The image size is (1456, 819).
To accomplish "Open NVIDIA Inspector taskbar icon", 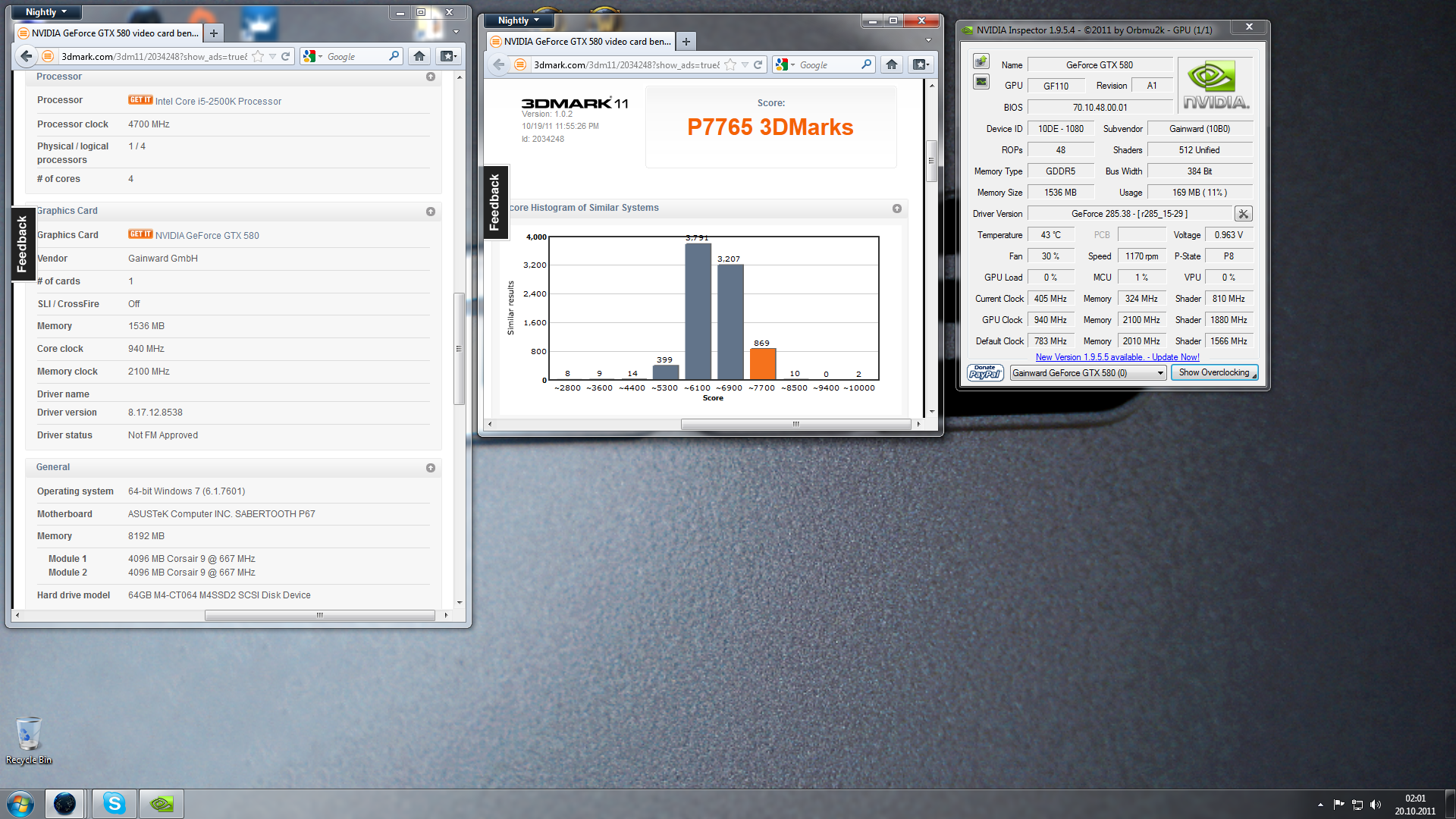I will [x=162, y=804].
